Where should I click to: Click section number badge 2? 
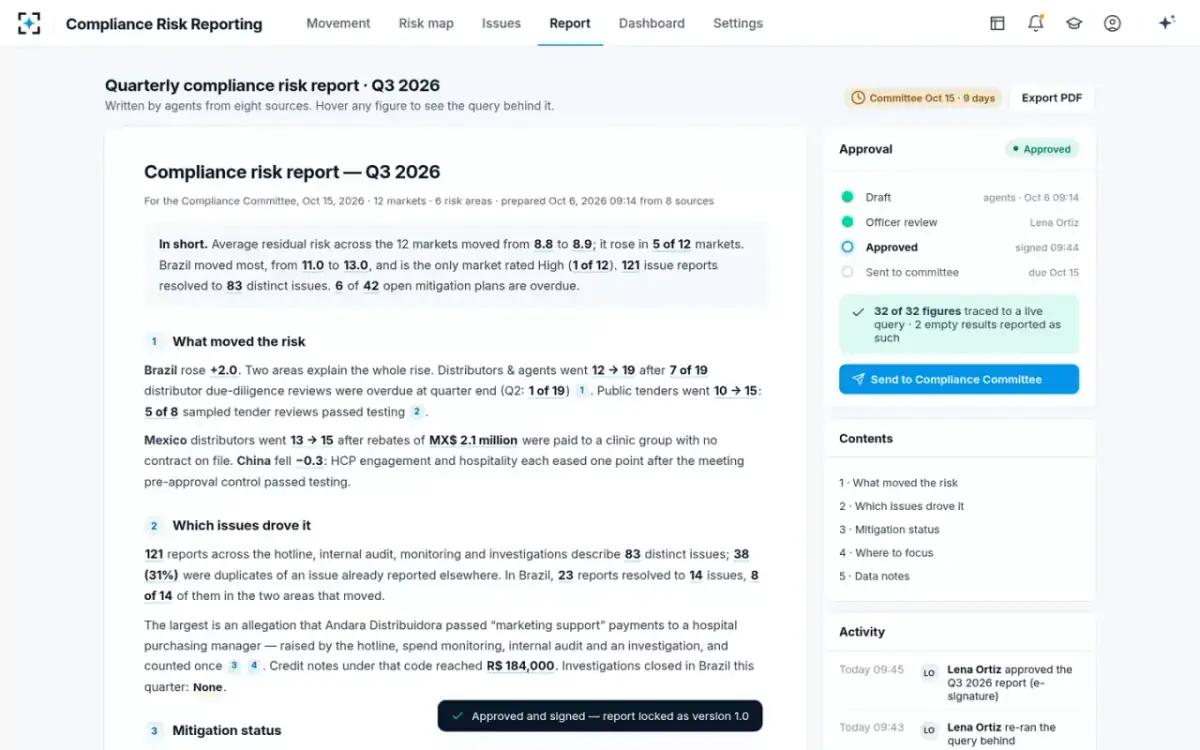click(x=154, y=525)
